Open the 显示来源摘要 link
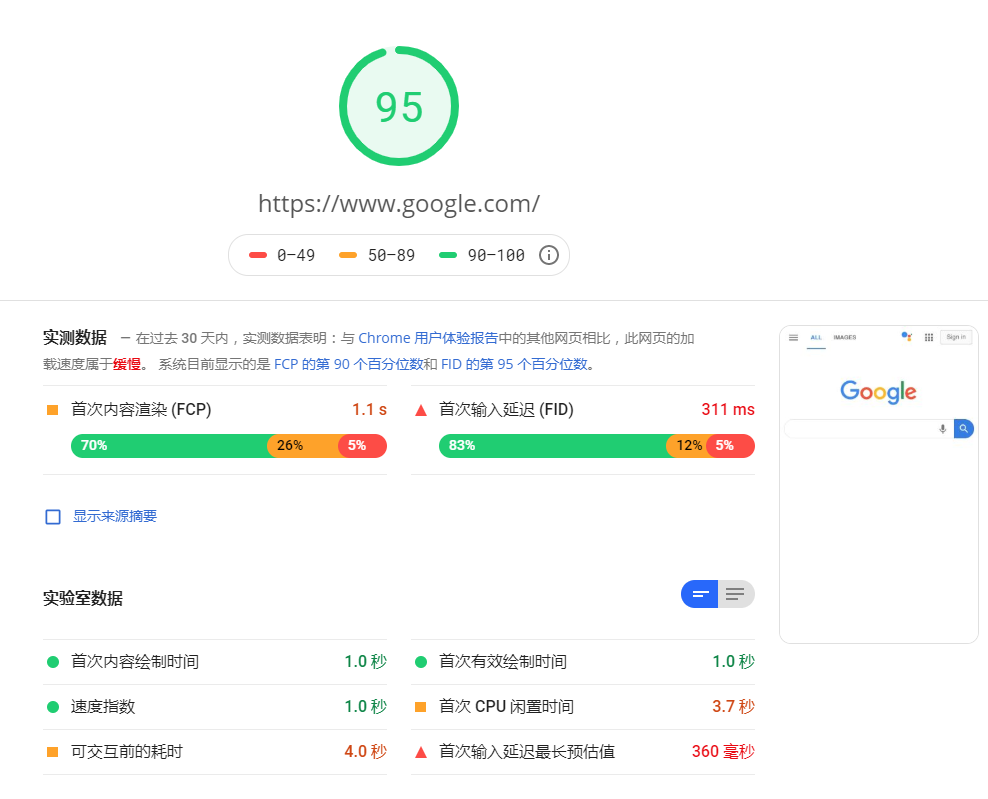 point(115,516)
